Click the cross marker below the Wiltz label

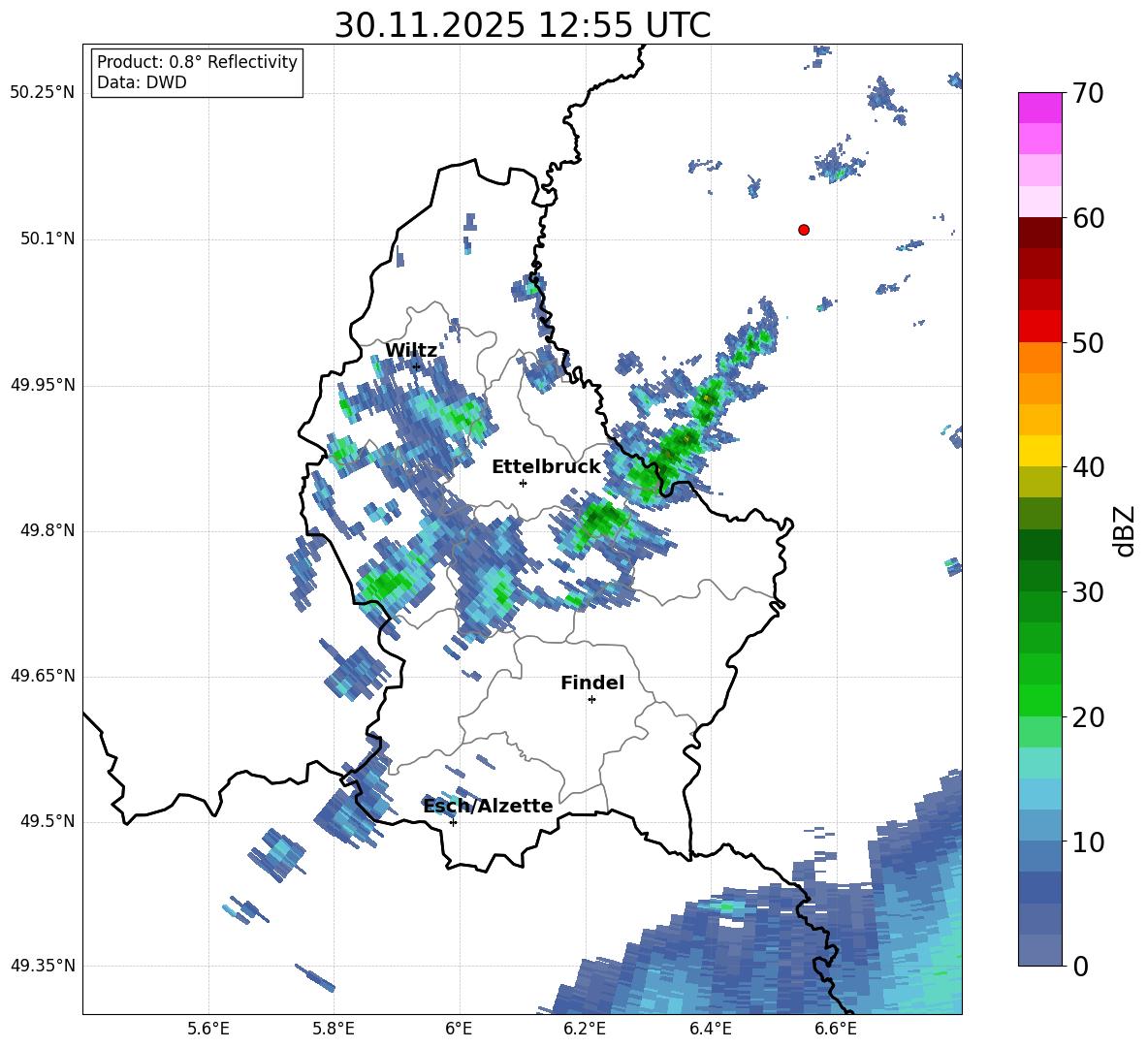pos(417,366)
